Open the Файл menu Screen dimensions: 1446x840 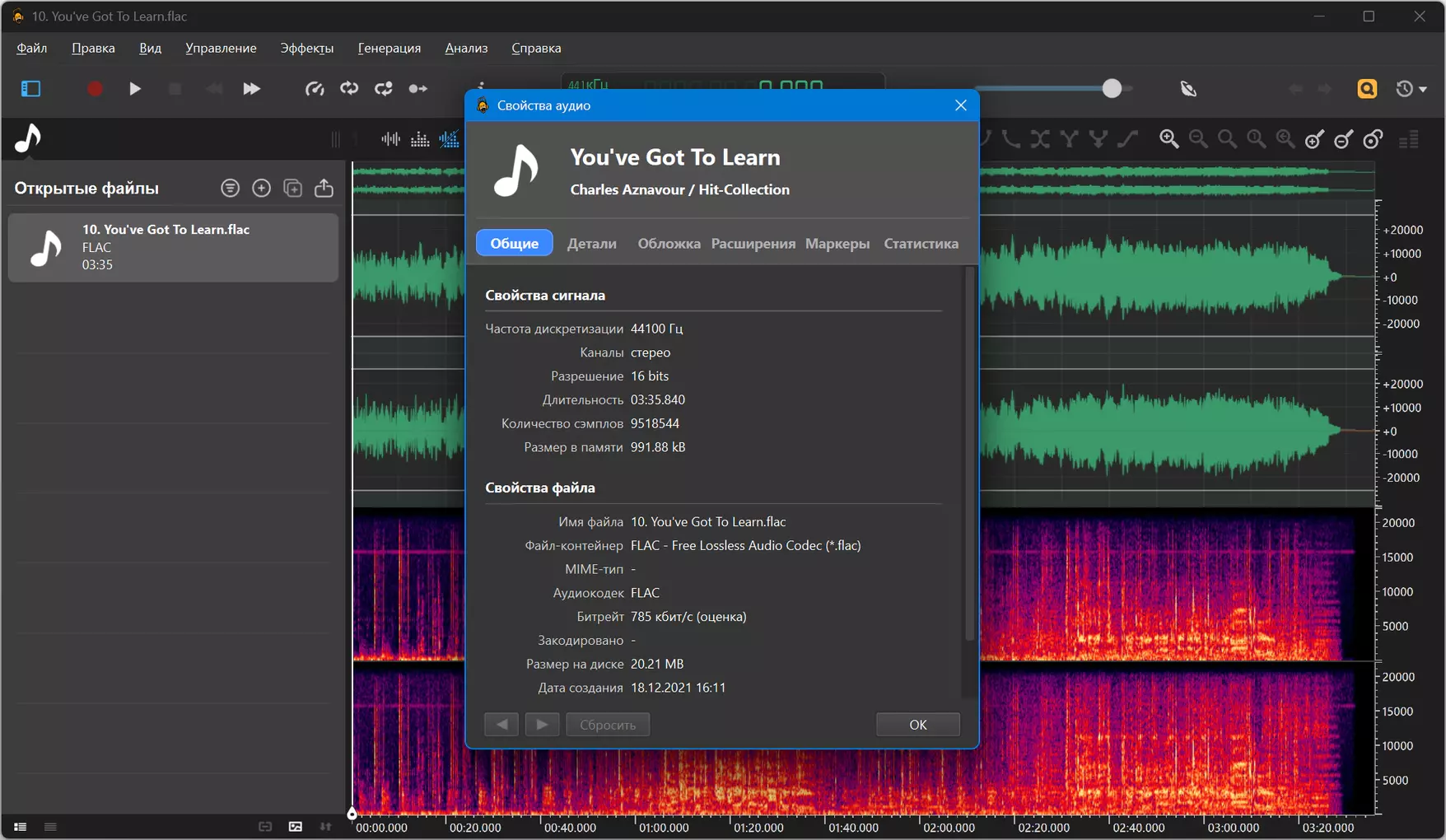[32, 48]
